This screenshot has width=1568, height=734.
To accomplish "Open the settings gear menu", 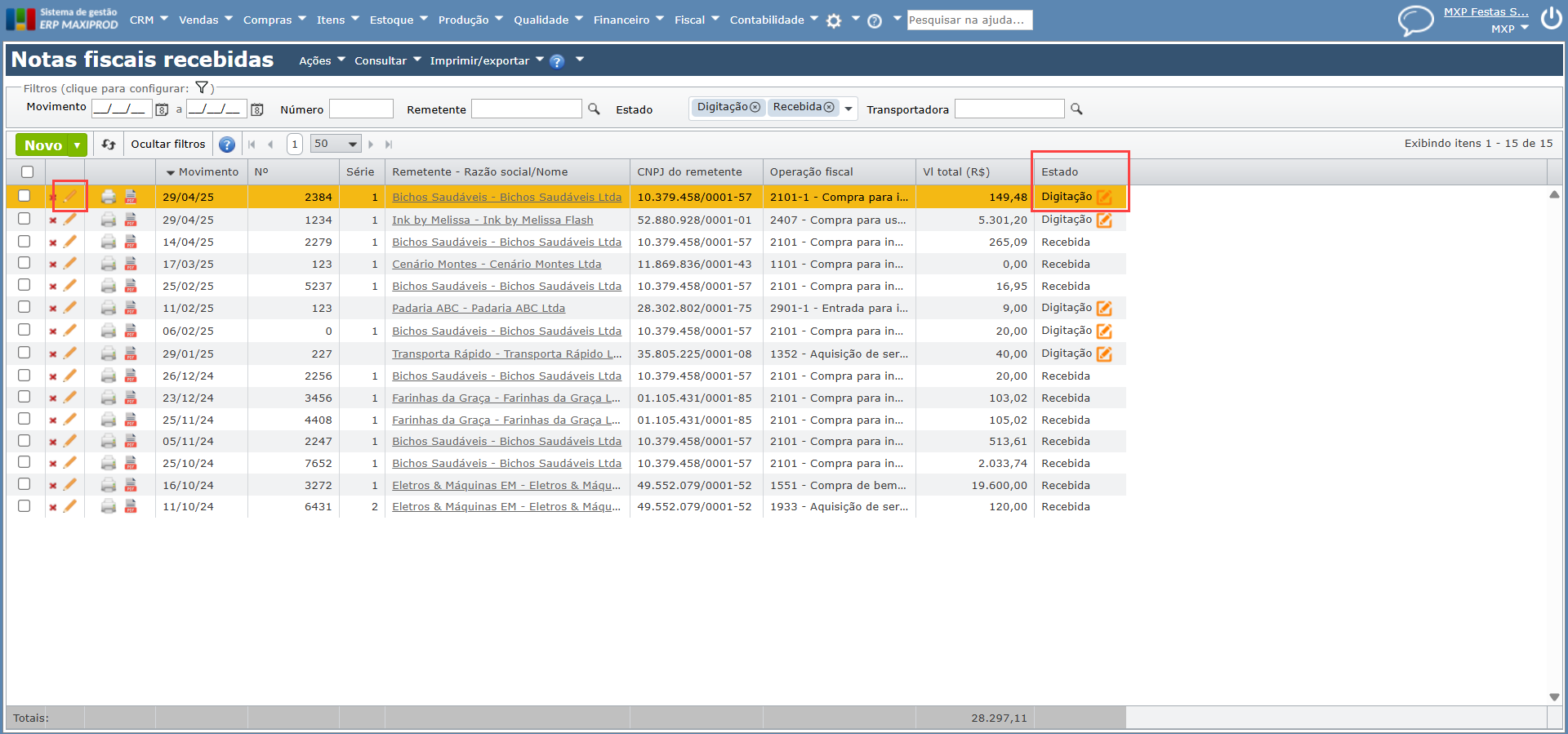I will point(833,21).
